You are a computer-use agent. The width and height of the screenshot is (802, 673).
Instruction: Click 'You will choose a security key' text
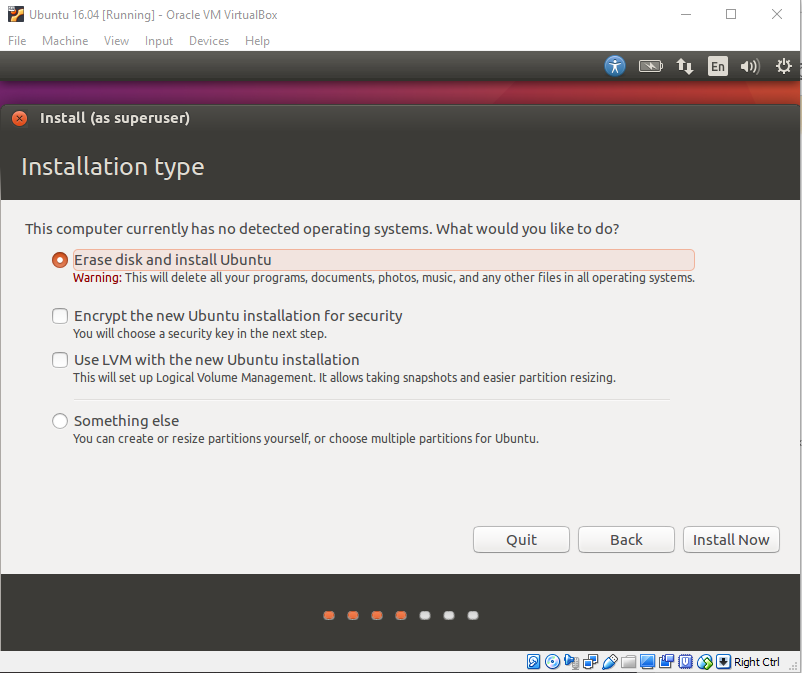(x=199, y=334)
